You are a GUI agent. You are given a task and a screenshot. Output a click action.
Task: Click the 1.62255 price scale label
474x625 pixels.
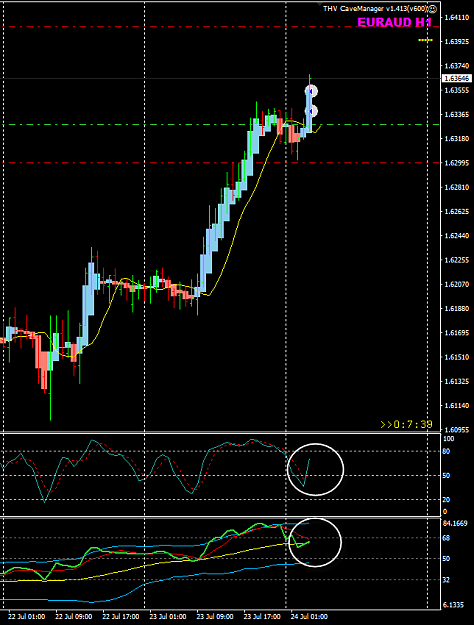pos(457,260)
